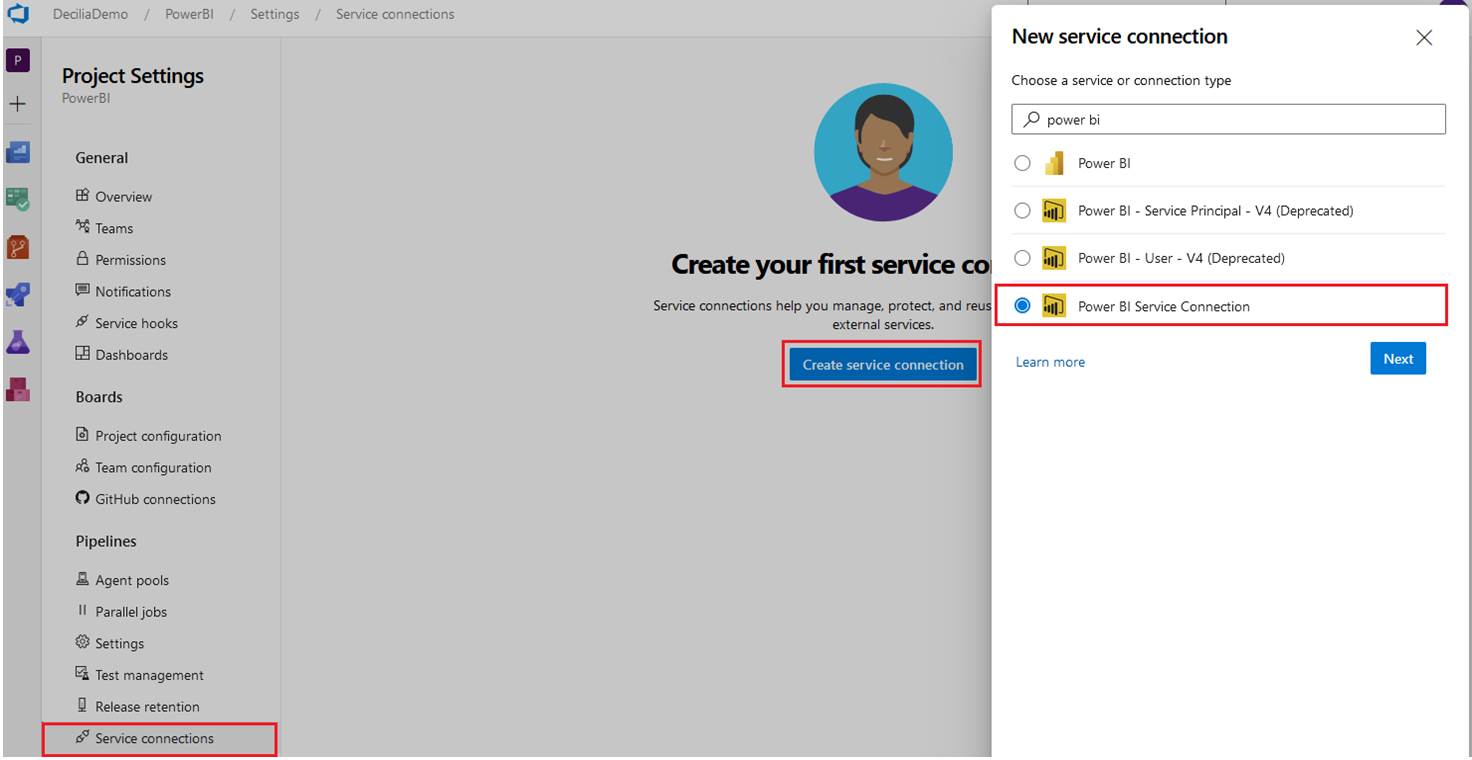Open Agent pools settings page
The height and width of the screenshot is (760, 1472).
tap(132, 580)
